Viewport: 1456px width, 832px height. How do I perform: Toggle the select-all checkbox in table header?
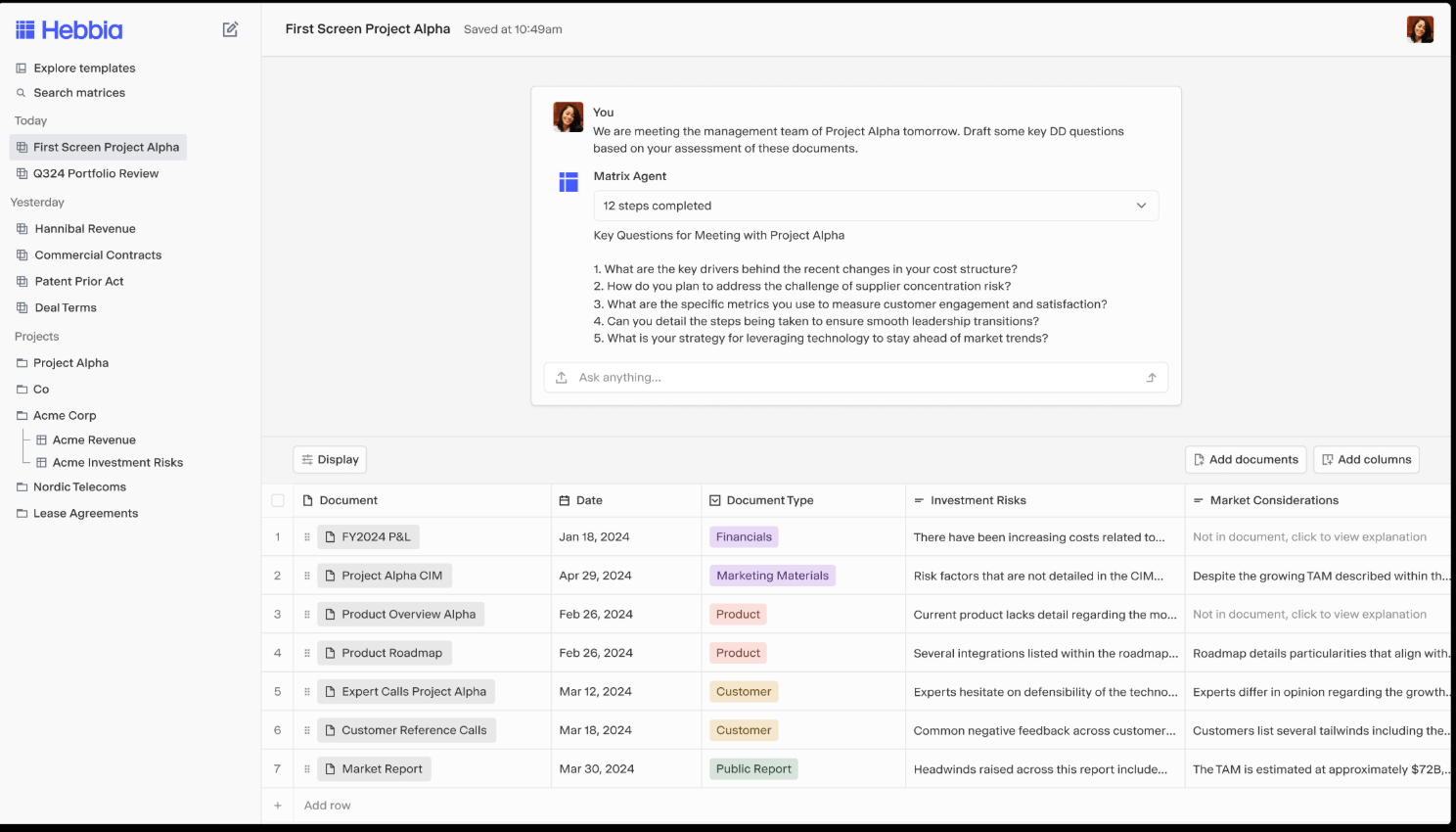point(278,500)
